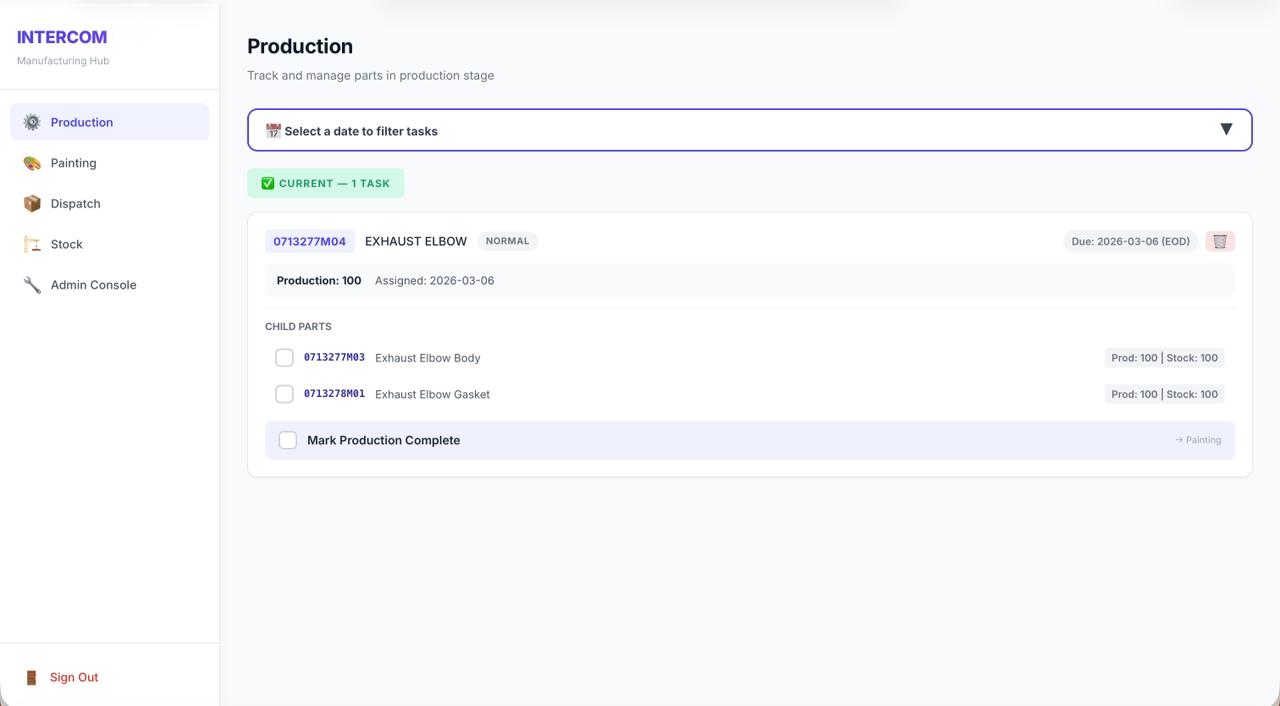1280x706 pixels.
Task: Click the Sign Out door icon
Action: pos(31,677)
